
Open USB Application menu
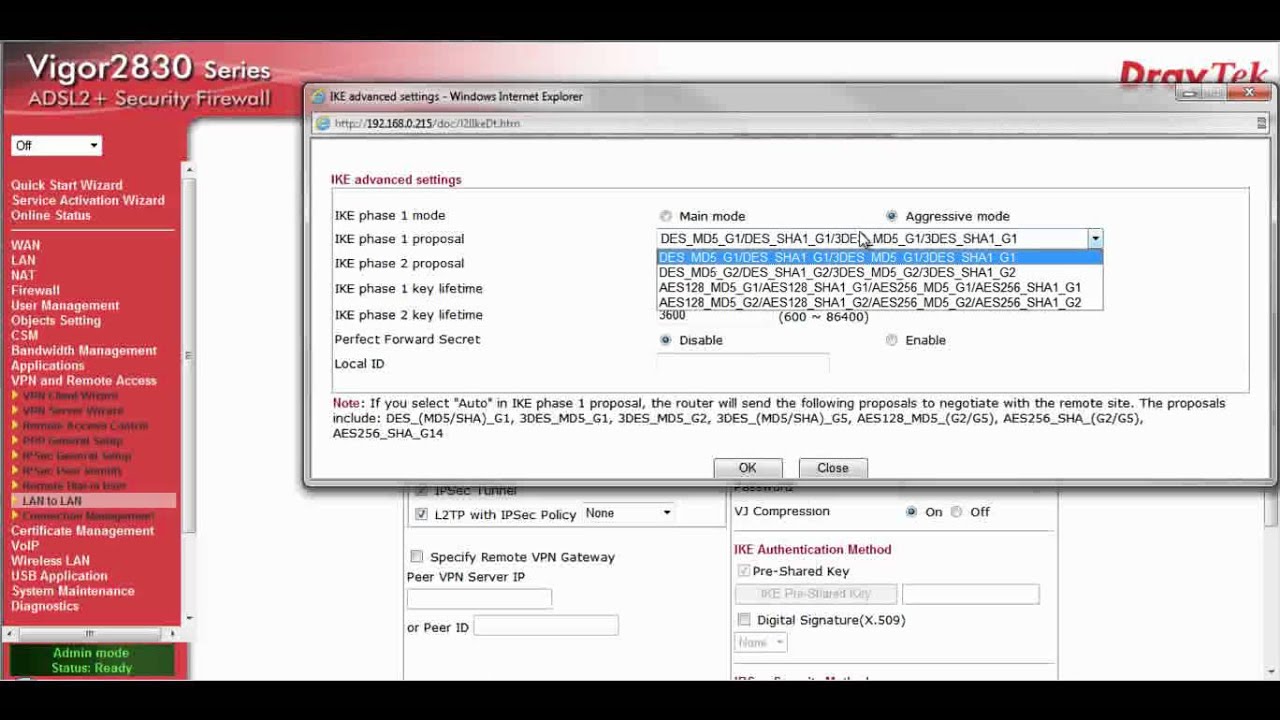59,575
